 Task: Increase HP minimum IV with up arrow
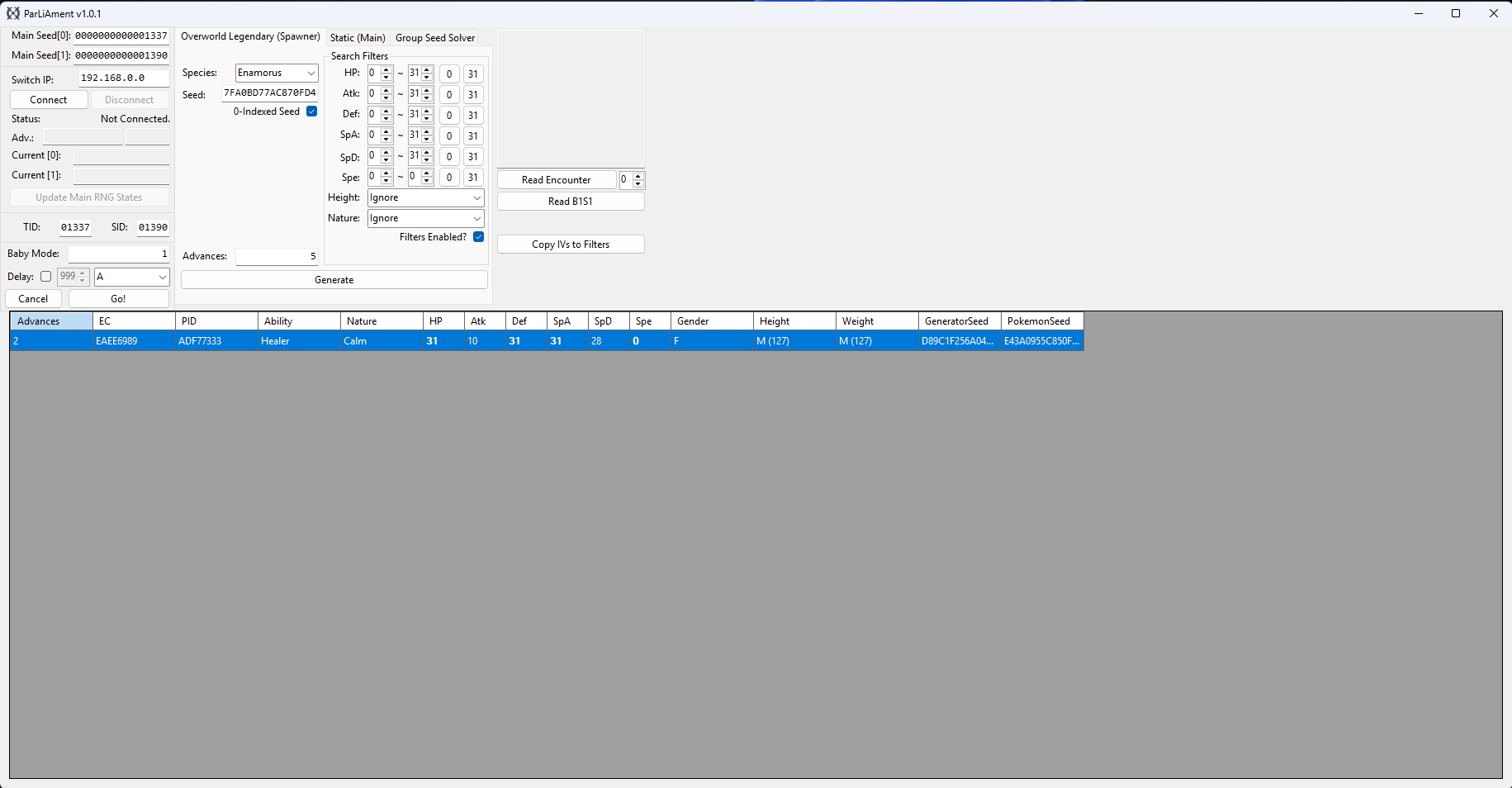click(x=386, y=69)
